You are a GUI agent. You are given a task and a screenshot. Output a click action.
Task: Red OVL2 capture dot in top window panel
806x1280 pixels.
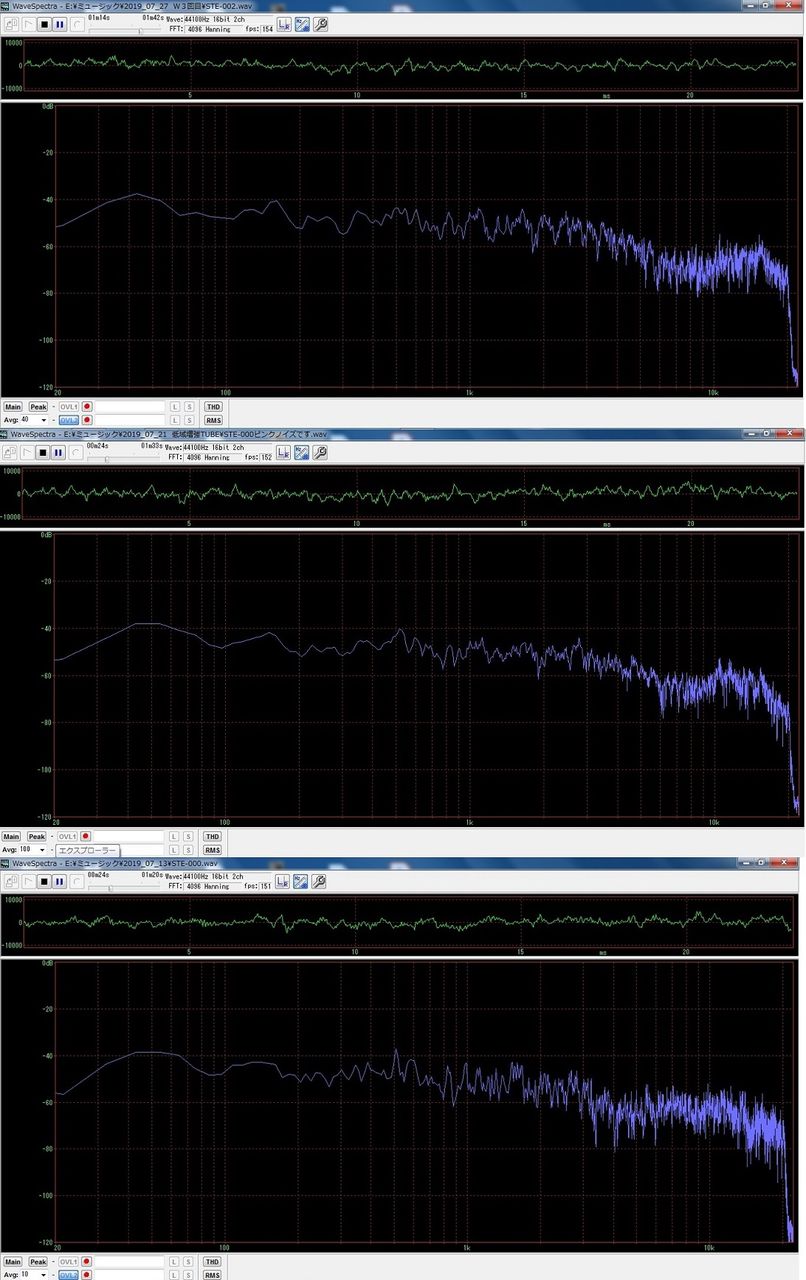(x=87, y=420)
